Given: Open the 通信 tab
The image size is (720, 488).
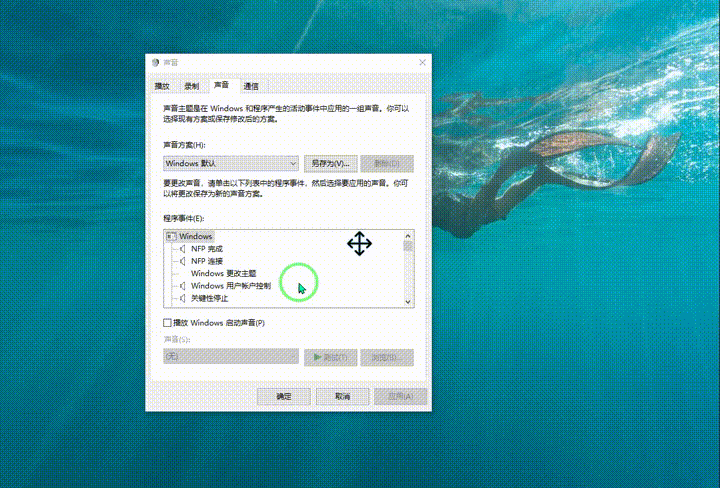Looking at the screenshot, I should pyautogui.click(x=251, y=86).
